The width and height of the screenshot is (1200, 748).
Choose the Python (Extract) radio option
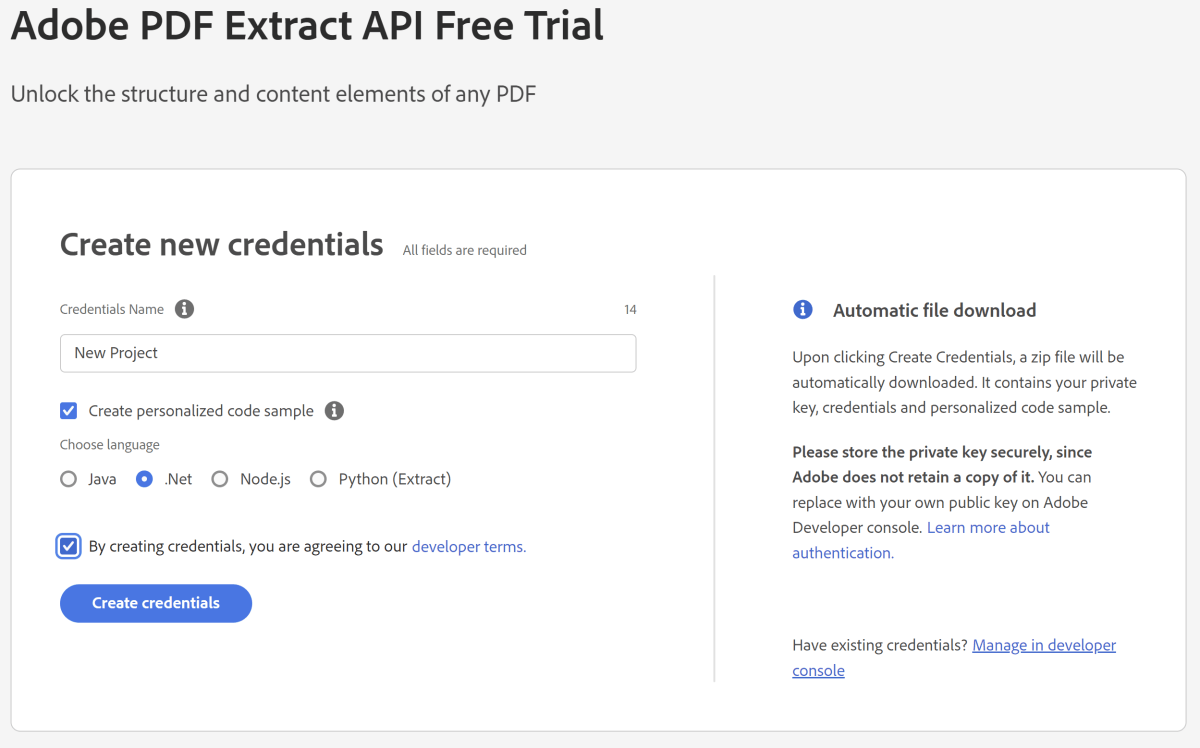coord(318,479)
